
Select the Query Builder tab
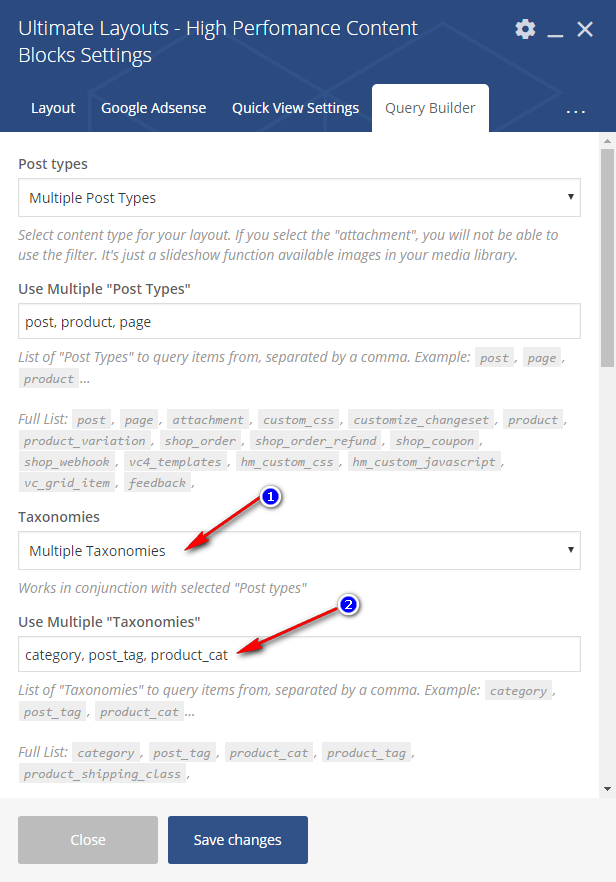tap(430, 108)
